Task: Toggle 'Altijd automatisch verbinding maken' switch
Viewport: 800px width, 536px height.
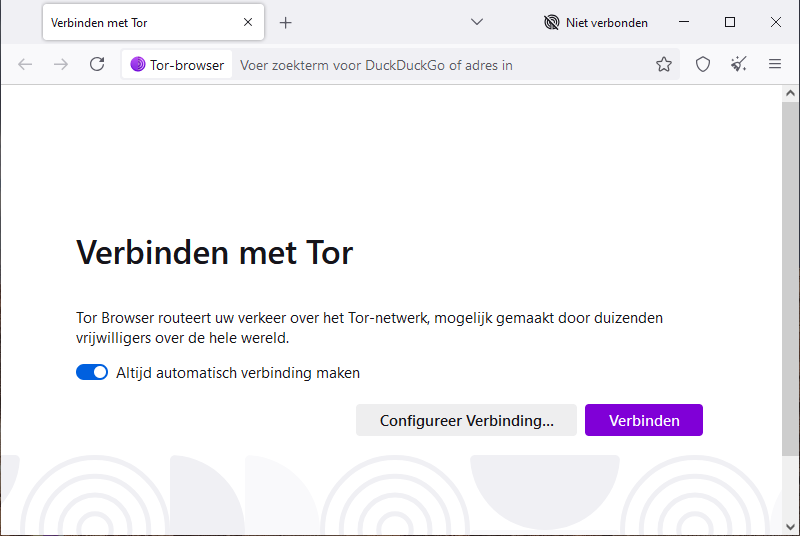Action: (92, 372)
